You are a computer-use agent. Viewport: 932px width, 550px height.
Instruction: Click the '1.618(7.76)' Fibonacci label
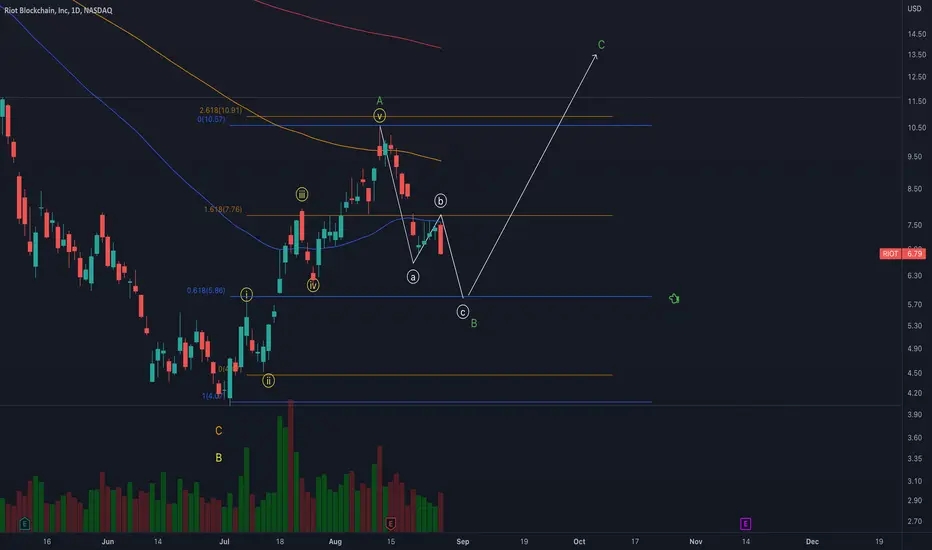click(223, 209)
